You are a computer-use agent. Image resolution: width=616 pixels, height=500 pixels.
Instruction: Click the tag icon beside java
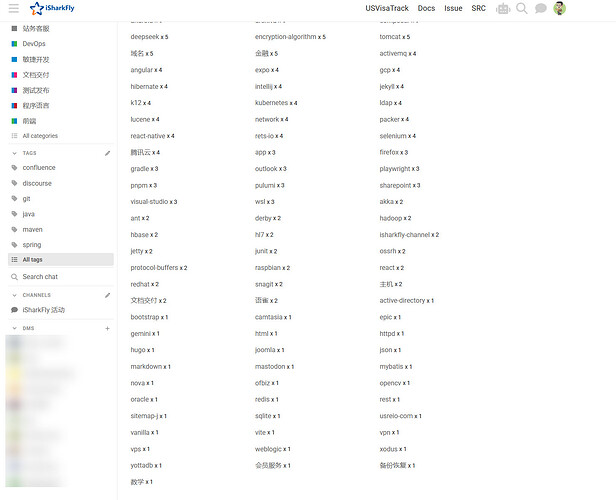point(15,214)
